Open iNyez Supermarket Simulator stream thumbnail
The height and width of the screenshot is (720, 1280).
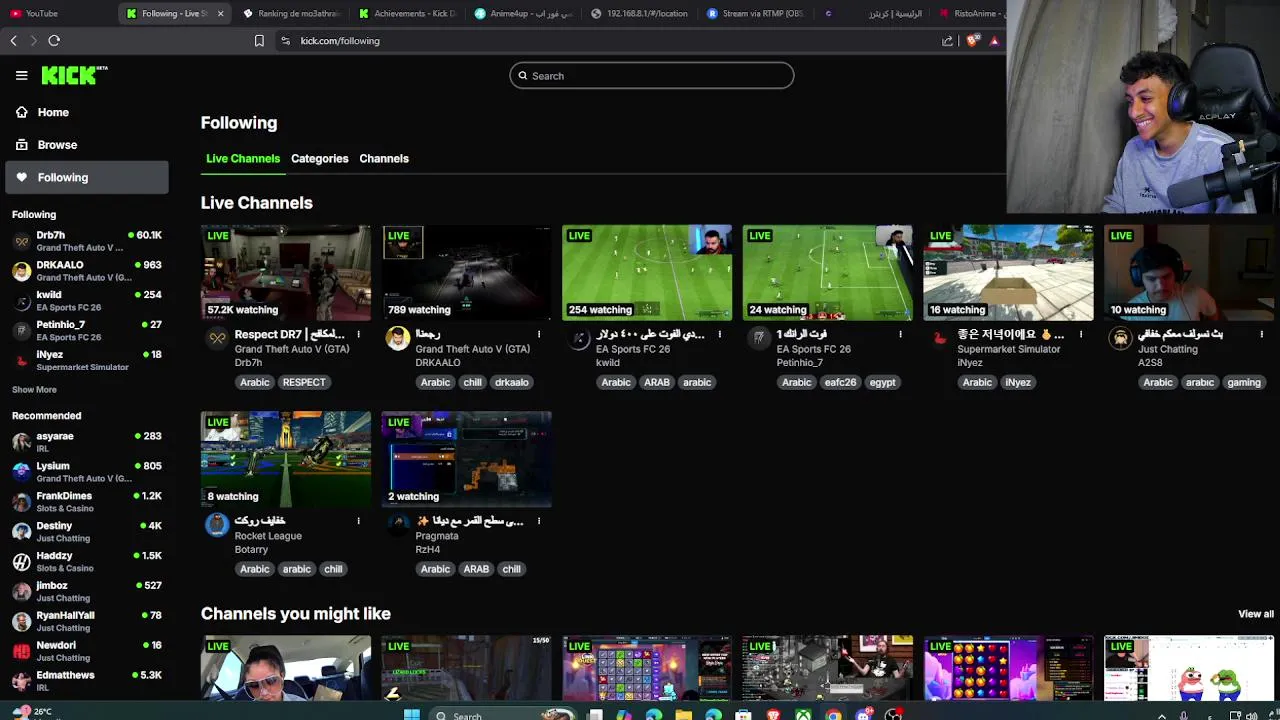click(1008, 272)
